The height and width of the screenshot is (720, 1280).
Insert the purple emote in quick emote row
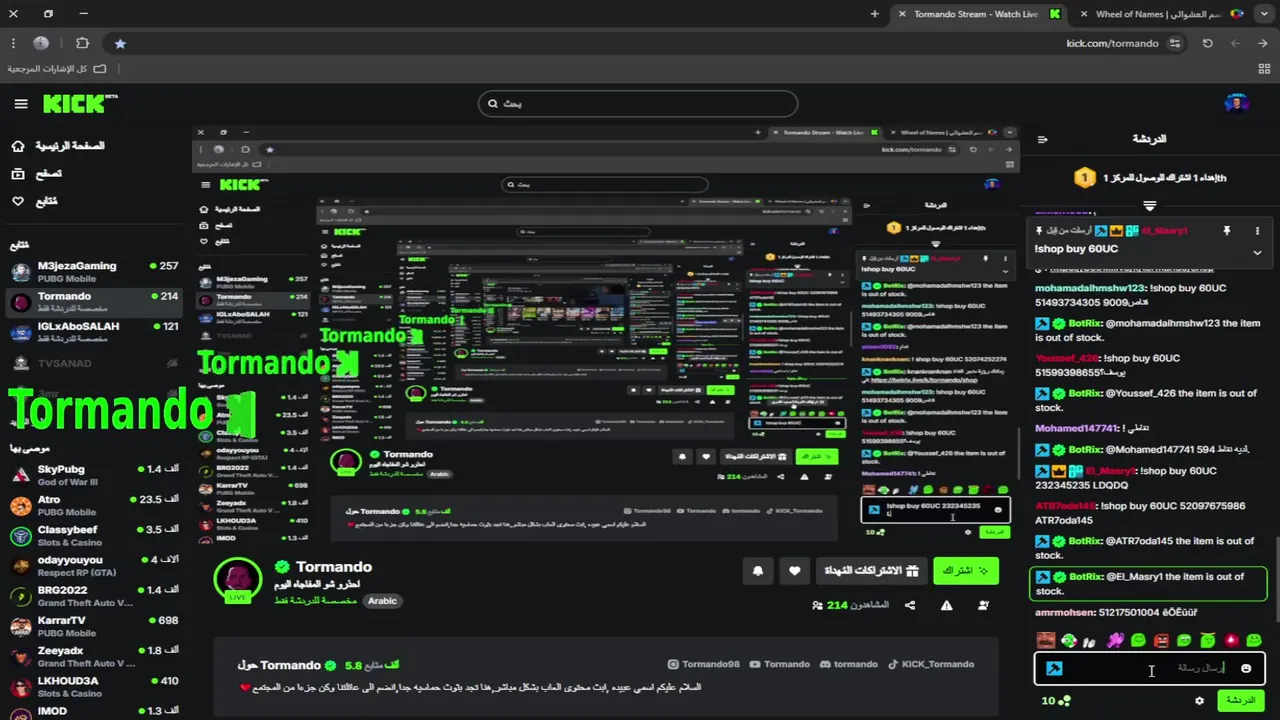point(1115,640)
